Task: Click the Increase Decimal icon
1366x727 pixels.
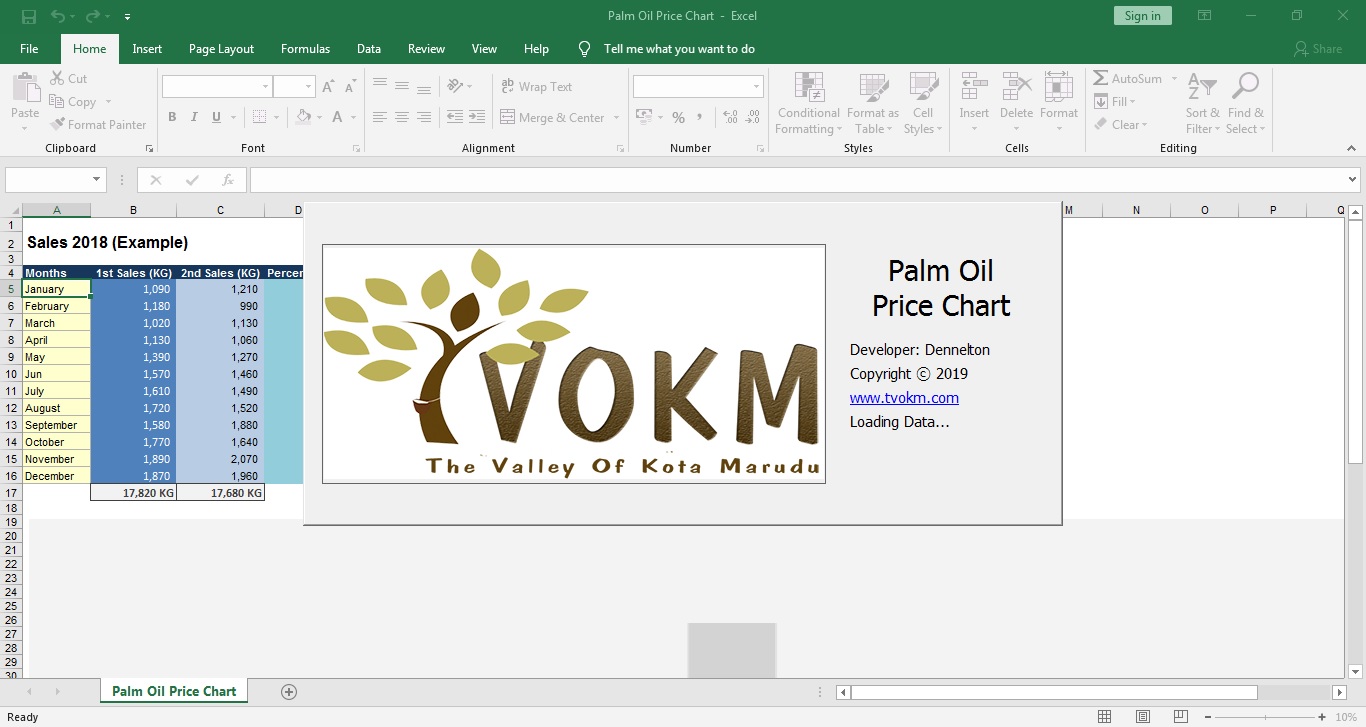Action: [730, 117]
